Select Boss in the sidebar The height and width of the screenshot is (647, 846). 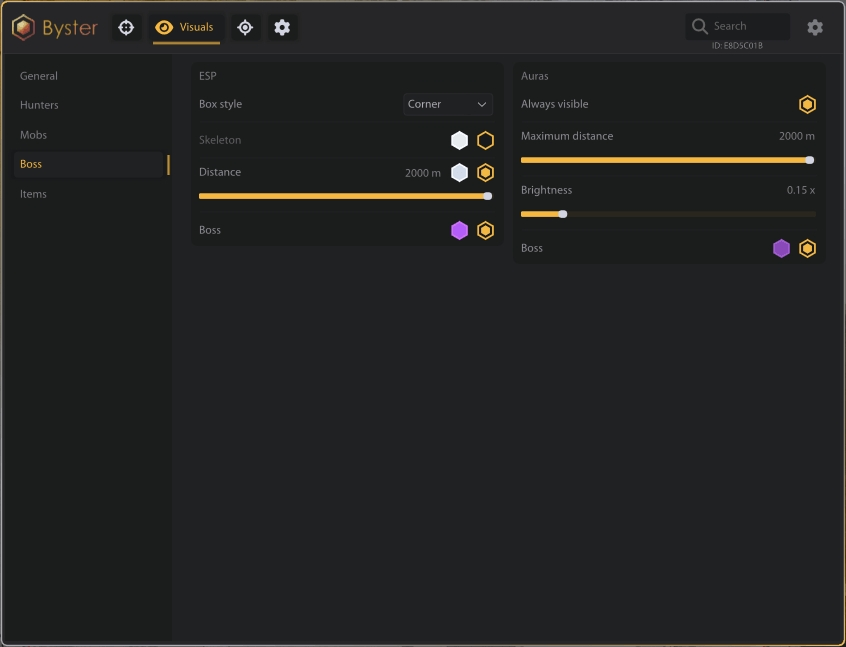point(88,164)
